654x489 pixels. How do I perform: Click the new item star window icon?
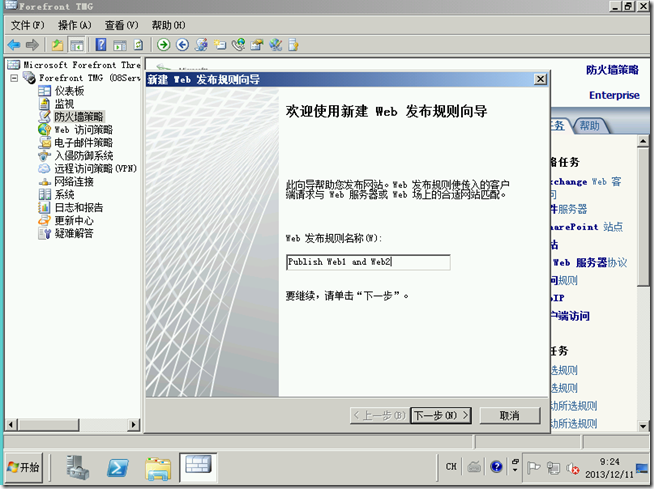click(x=220, y=45)
